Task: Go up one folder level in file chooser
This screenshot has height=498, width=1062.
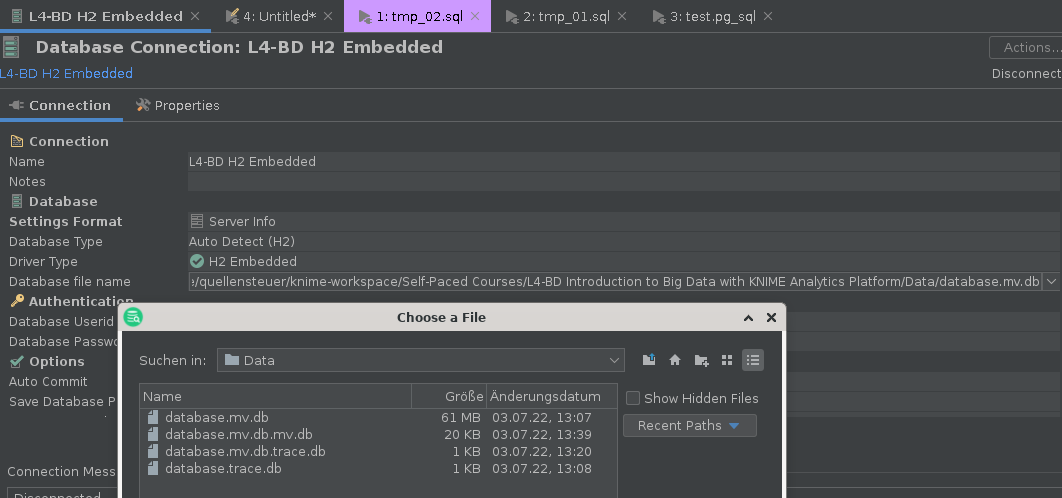Action: [x=649, y=360]
